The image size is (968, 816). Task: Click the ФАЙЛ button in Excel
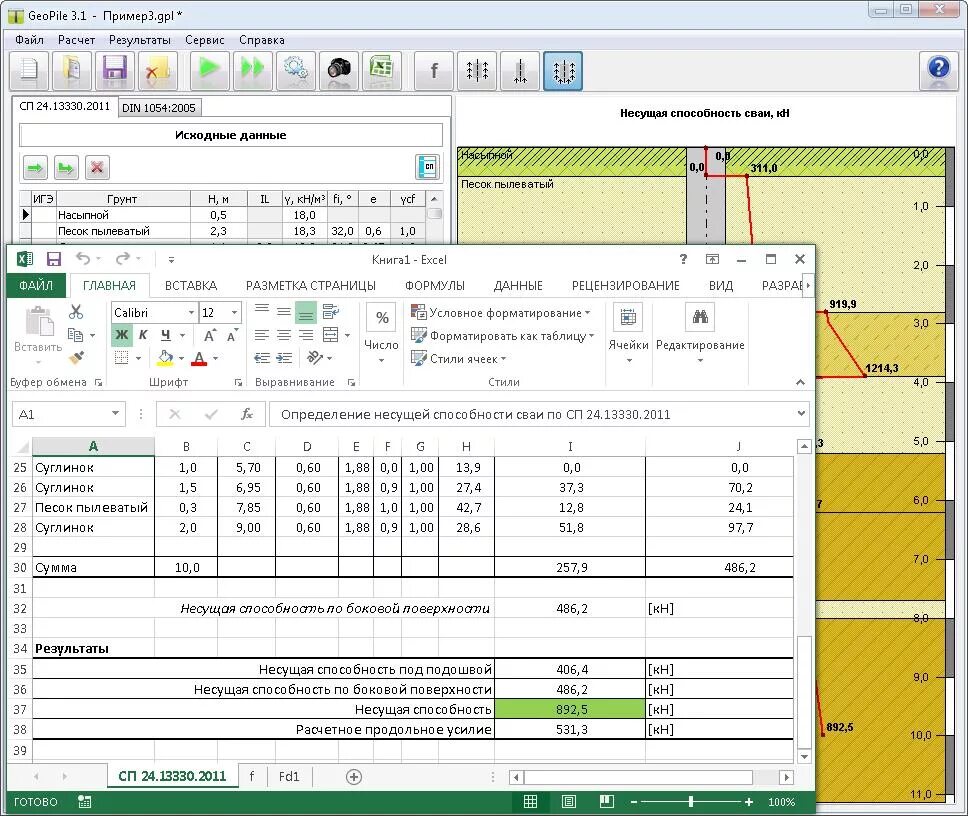[x=36, y=286]
